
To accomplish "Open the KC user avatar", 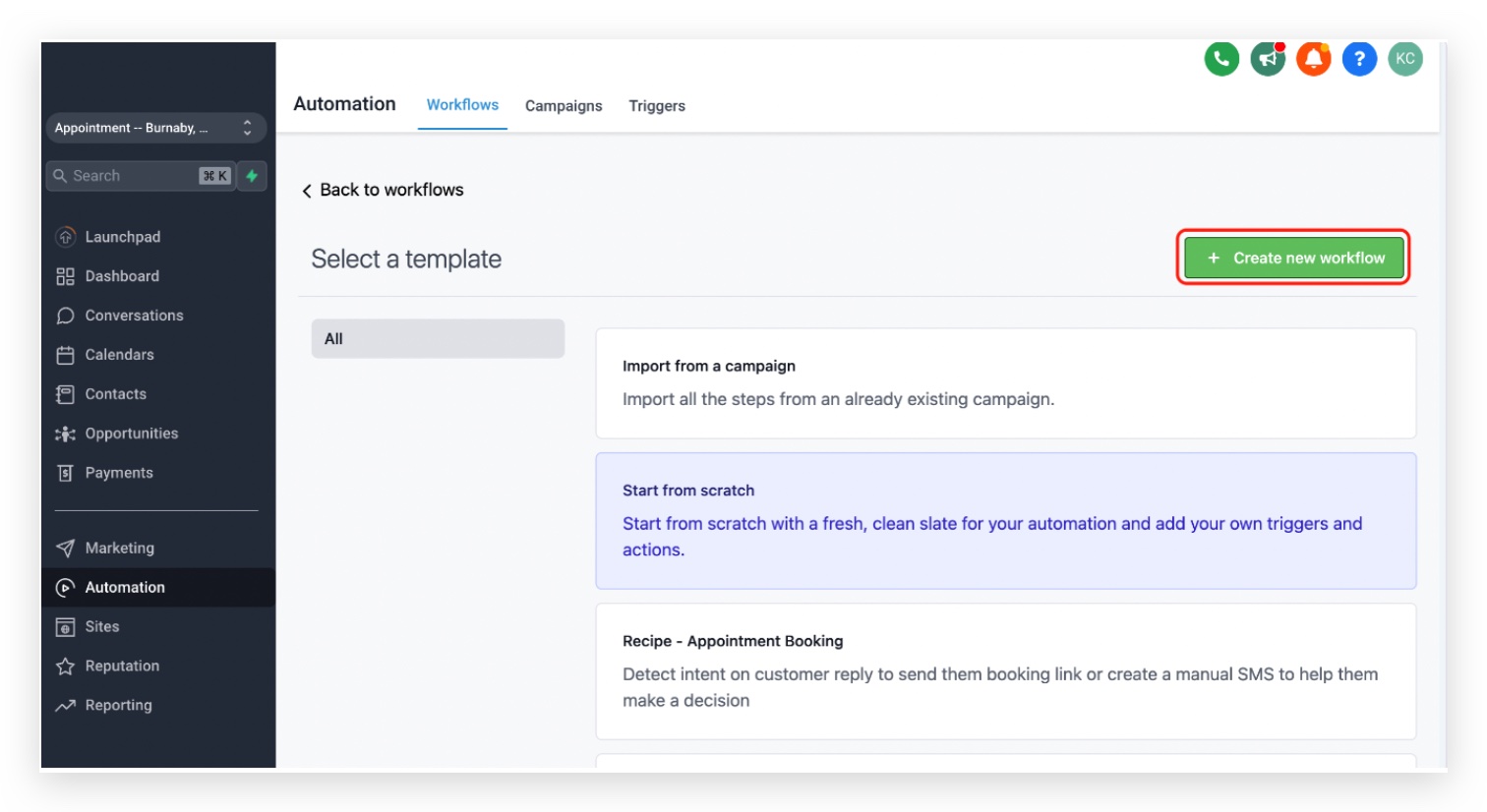I will [x=1405, y=59].
